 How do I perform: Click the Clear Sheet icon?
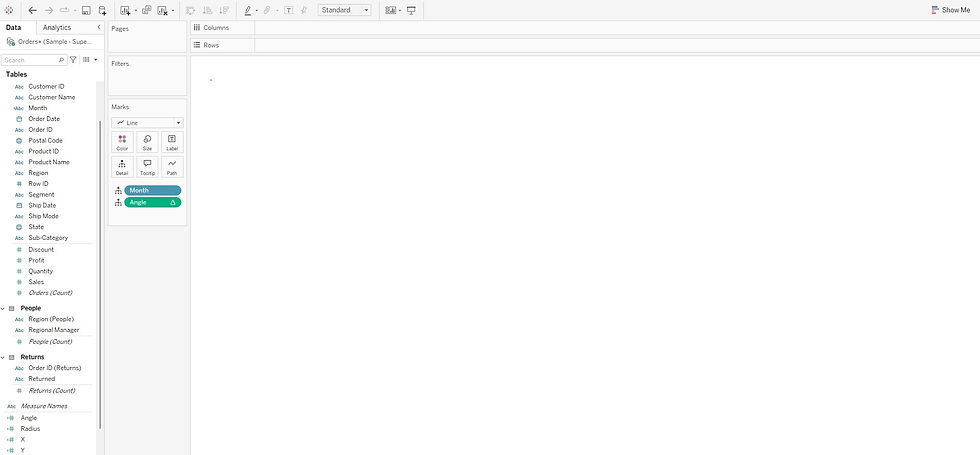[x=162, y=10]
